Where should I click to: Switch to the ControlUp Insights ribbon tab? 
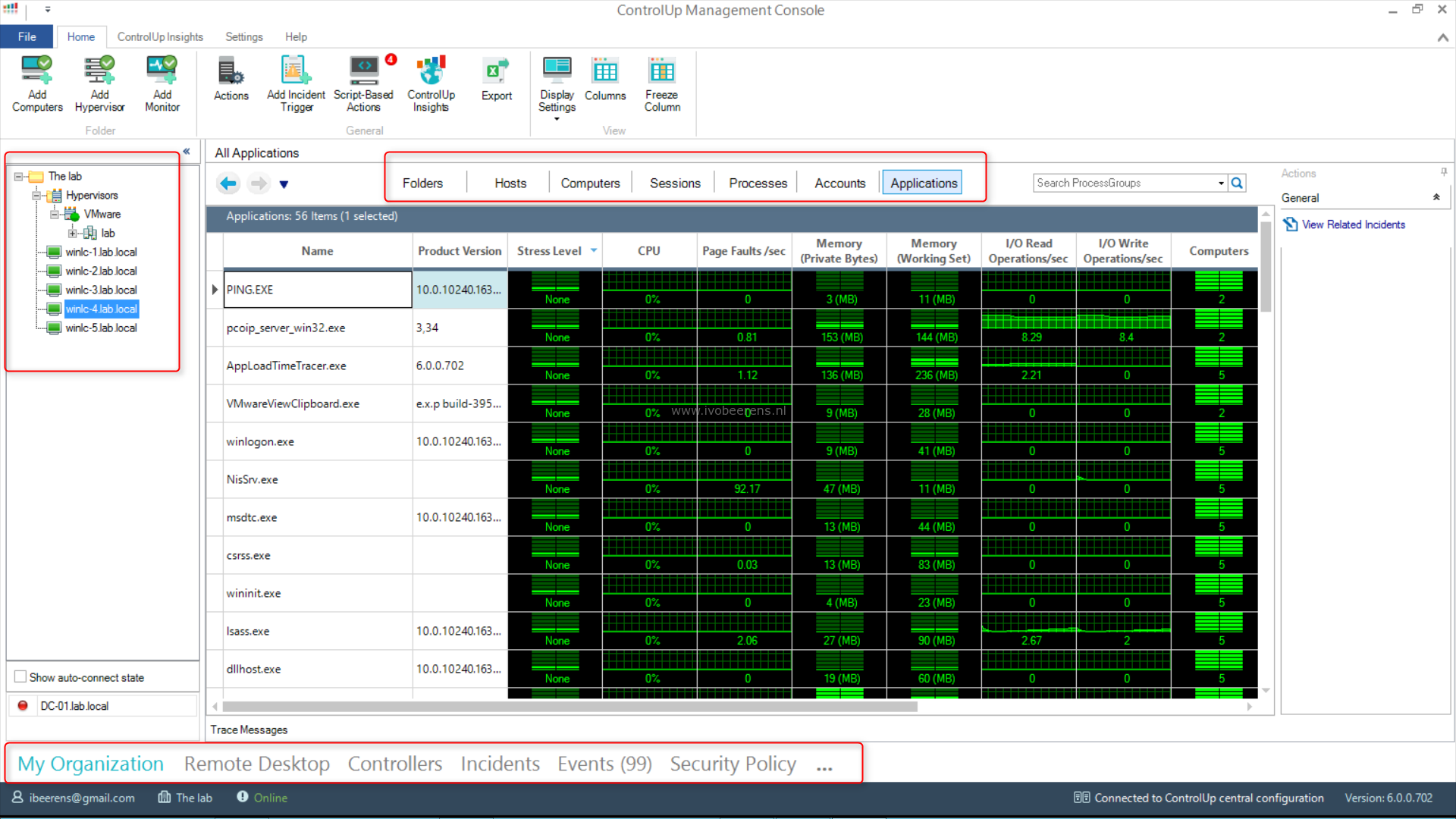(160, 36)
